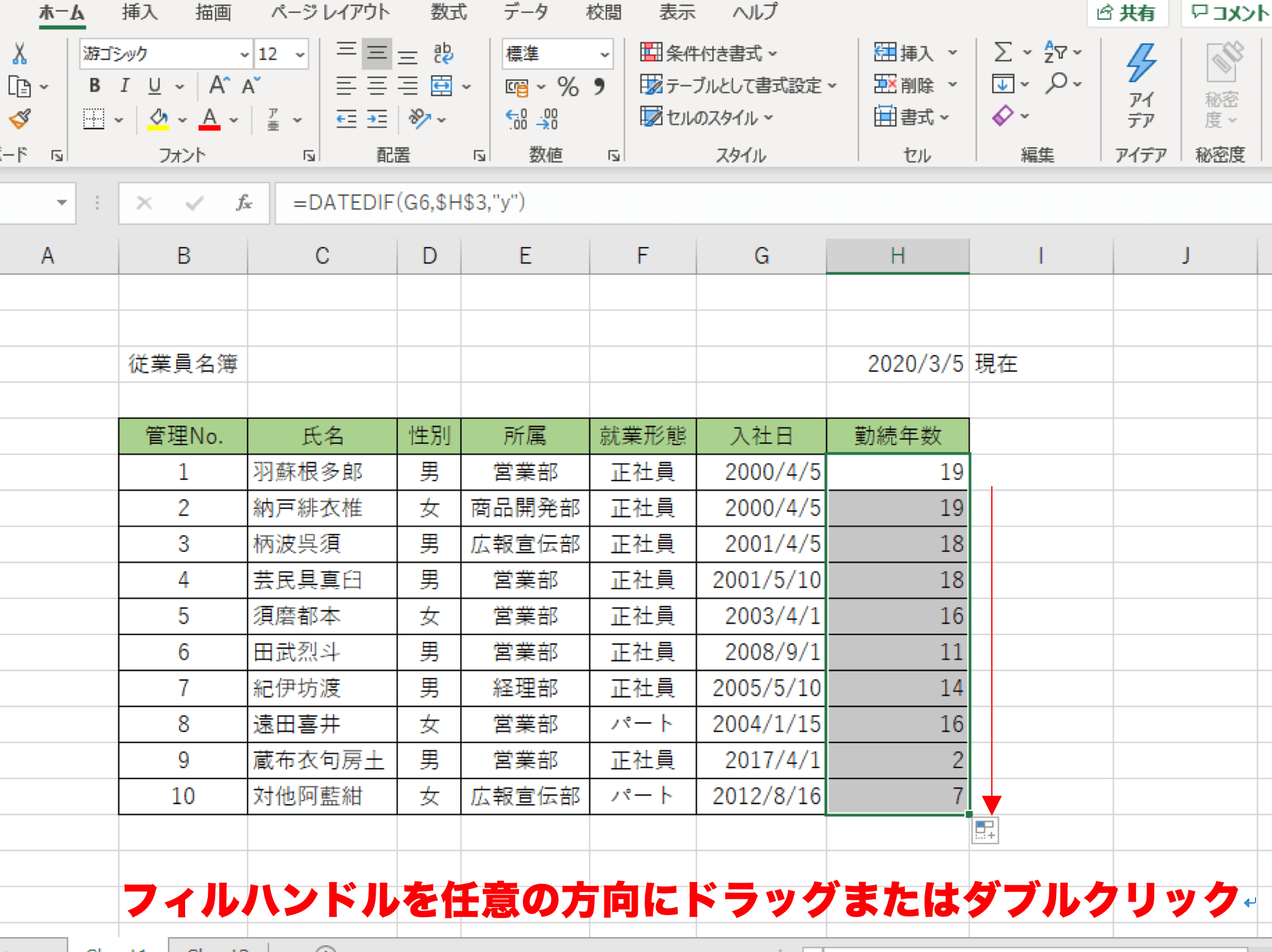The height and width of the screenshot is (952, 1272).
Task: Expand the number format dropdown 標準
Action: click(604, 55)
